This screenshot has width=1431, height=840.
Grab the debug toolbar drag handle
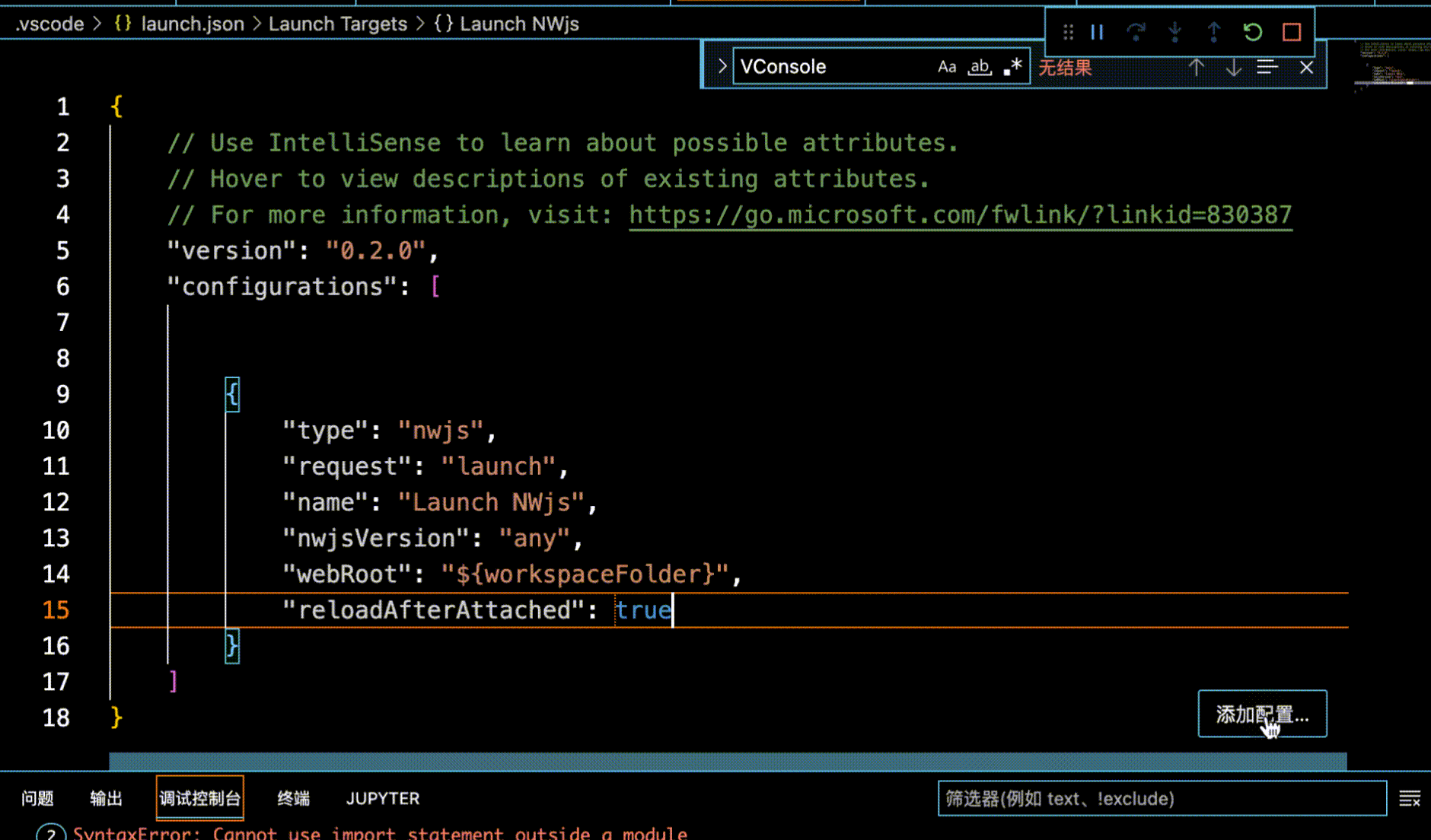pyautogui.click(x=1068, y=32)
